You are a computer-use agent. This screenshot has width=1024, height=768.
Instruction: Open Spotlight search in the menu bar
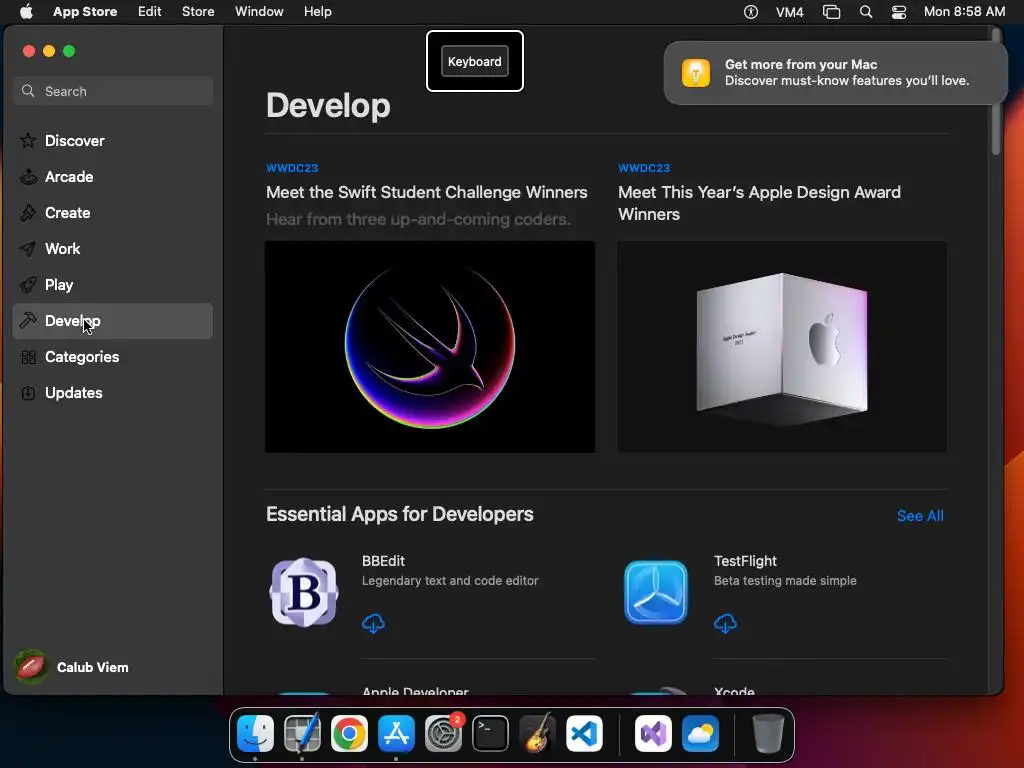click(x=866, y=12)
